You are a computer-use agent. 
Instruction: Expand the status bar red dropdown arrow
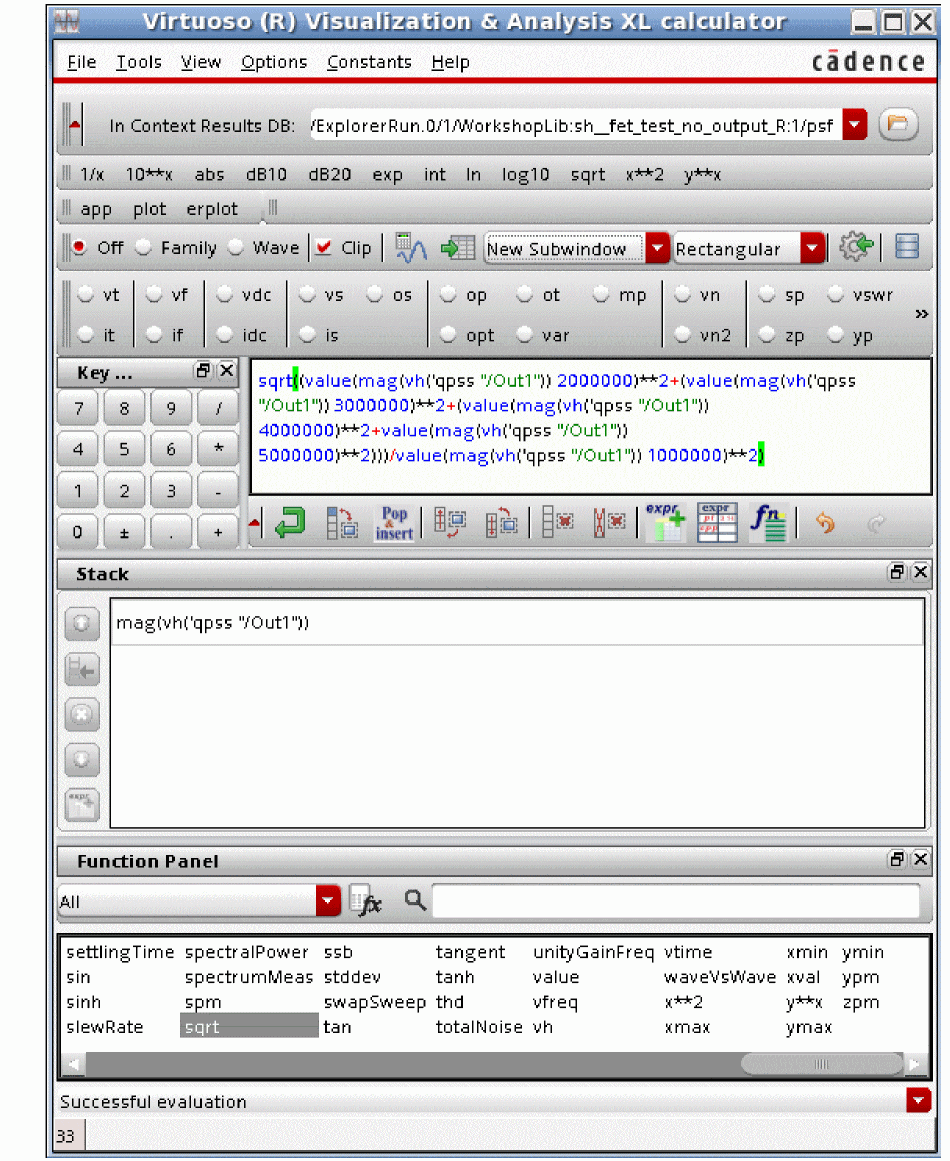918,1100
